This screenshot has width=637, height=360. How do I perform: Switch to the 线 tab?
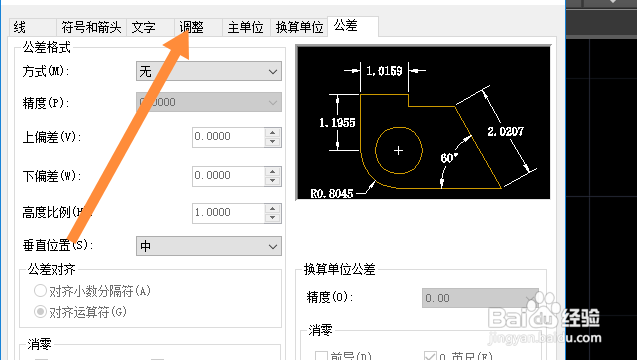32,28
